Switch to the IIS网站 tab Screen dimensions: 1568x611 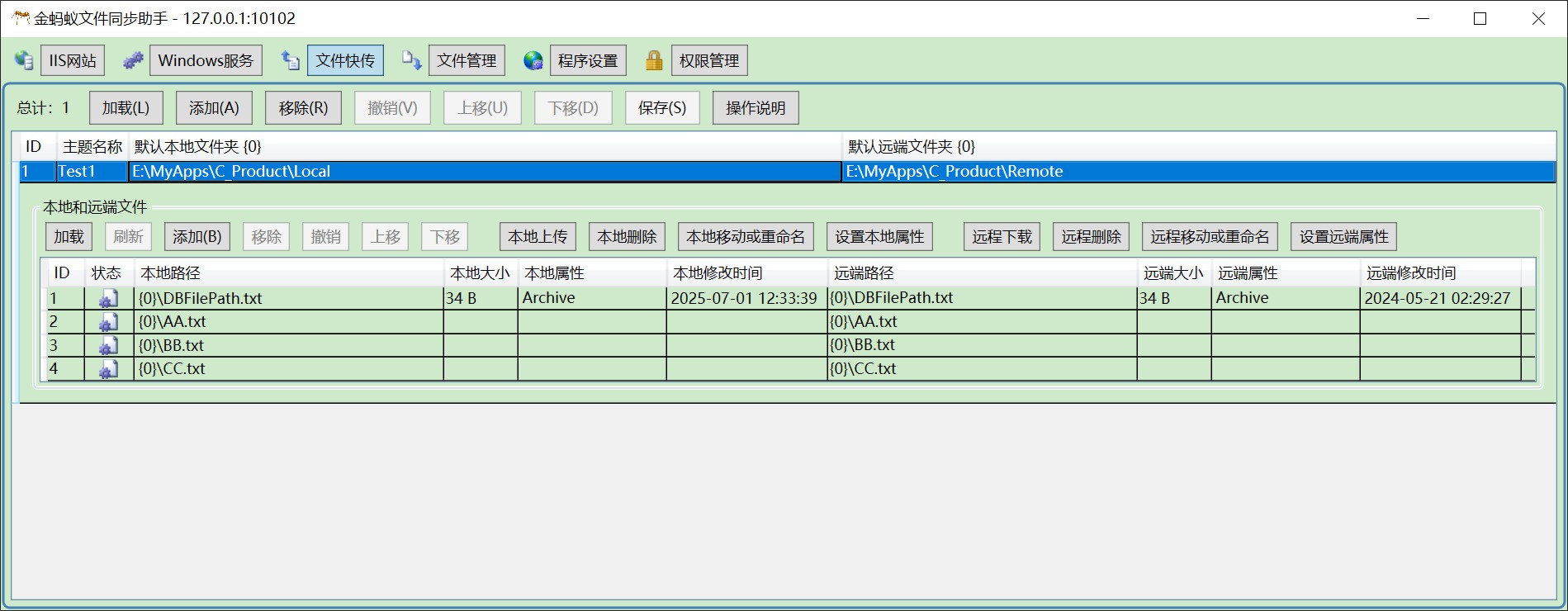pyautogui.click(x=73, y=60)
